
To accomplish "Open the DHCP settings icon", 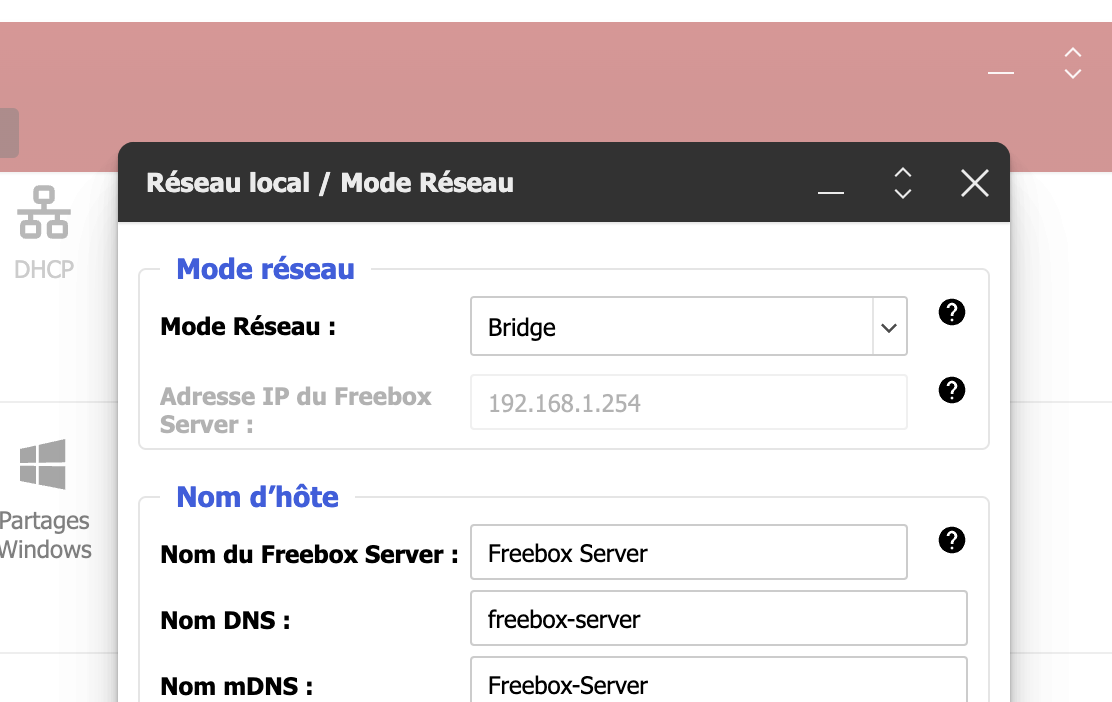I will tap(44, 233).
